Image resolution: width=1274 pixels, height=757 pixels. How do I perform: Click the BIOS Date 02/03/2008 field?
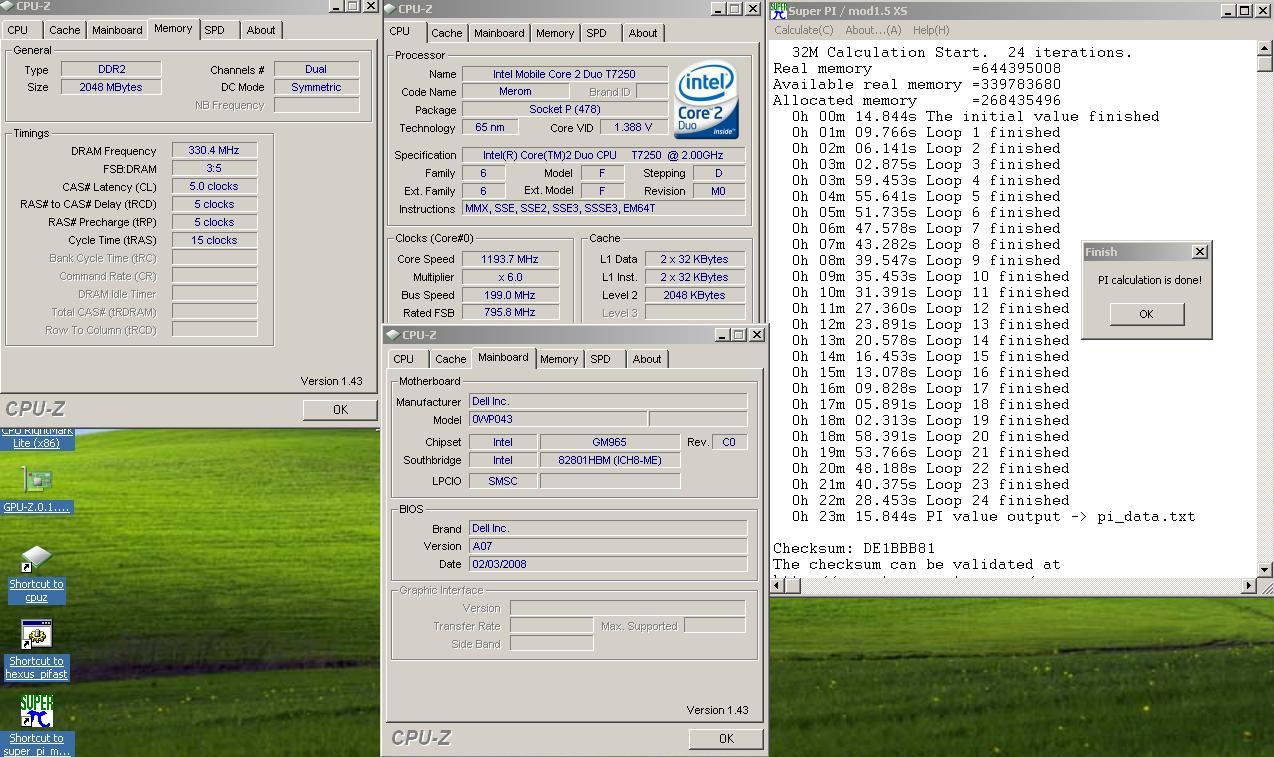pos(607,564)
